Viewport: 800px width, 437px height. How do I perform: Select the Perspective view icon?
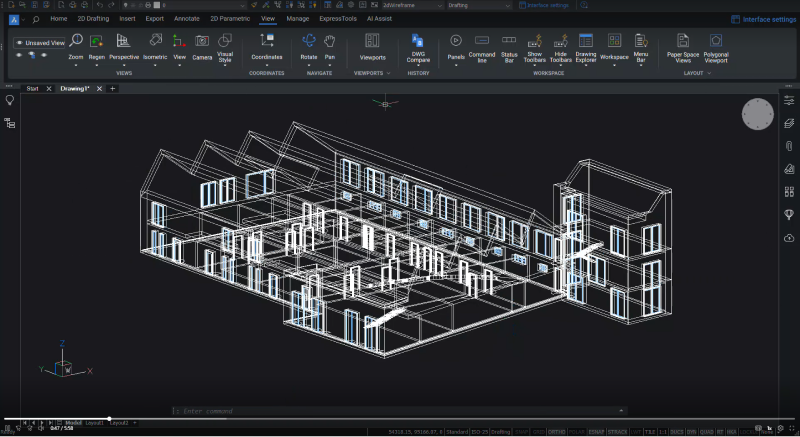coord(123,41)
